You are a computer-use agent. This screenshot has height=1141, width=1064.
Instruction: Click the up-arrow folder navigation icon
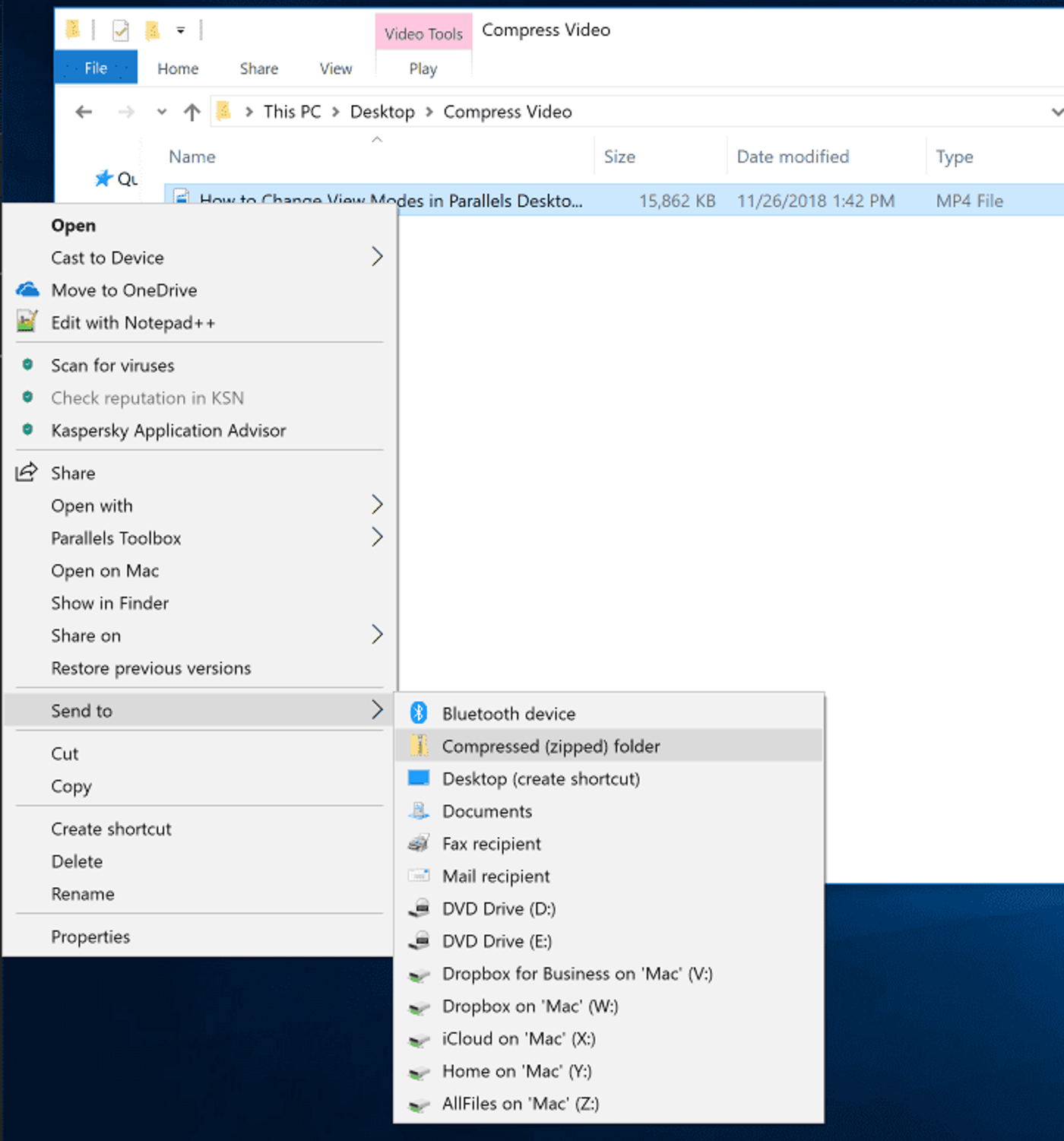pos(191,112)
